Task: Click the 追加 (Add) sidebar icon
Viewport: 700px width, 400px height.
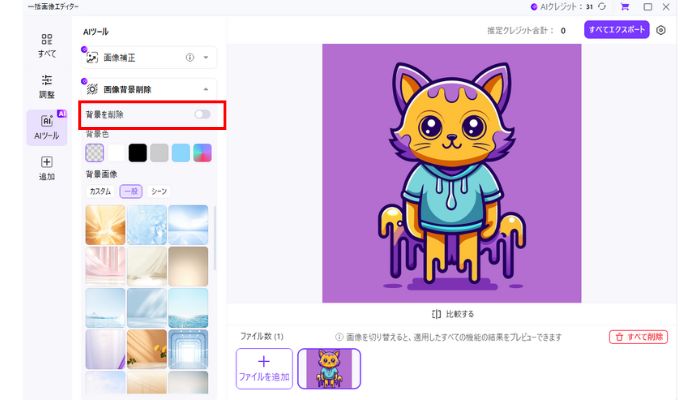Action: click(47, 168)
